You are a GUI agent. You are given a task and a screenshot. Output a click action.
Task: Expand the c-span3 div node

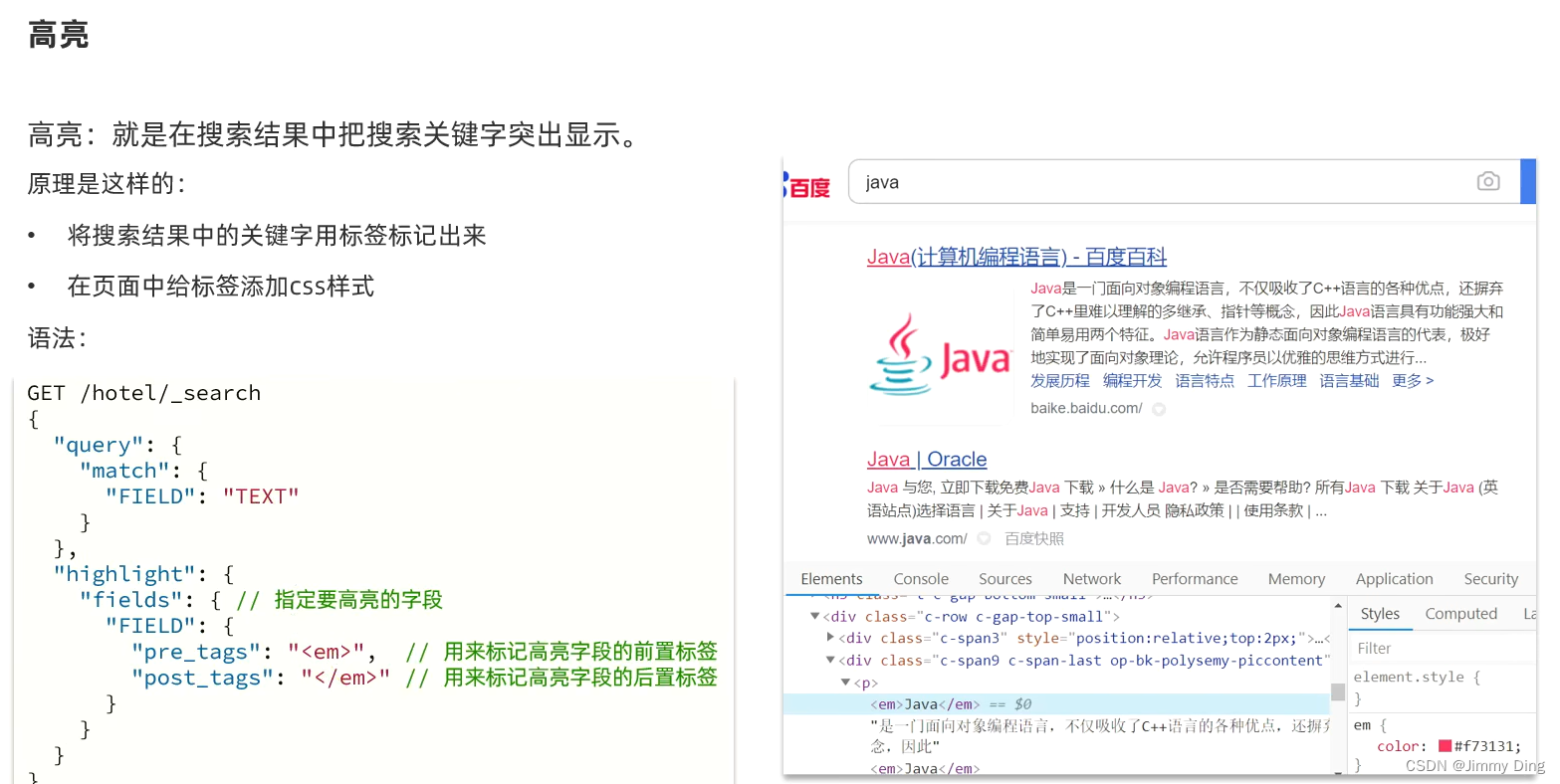[830, 638]
